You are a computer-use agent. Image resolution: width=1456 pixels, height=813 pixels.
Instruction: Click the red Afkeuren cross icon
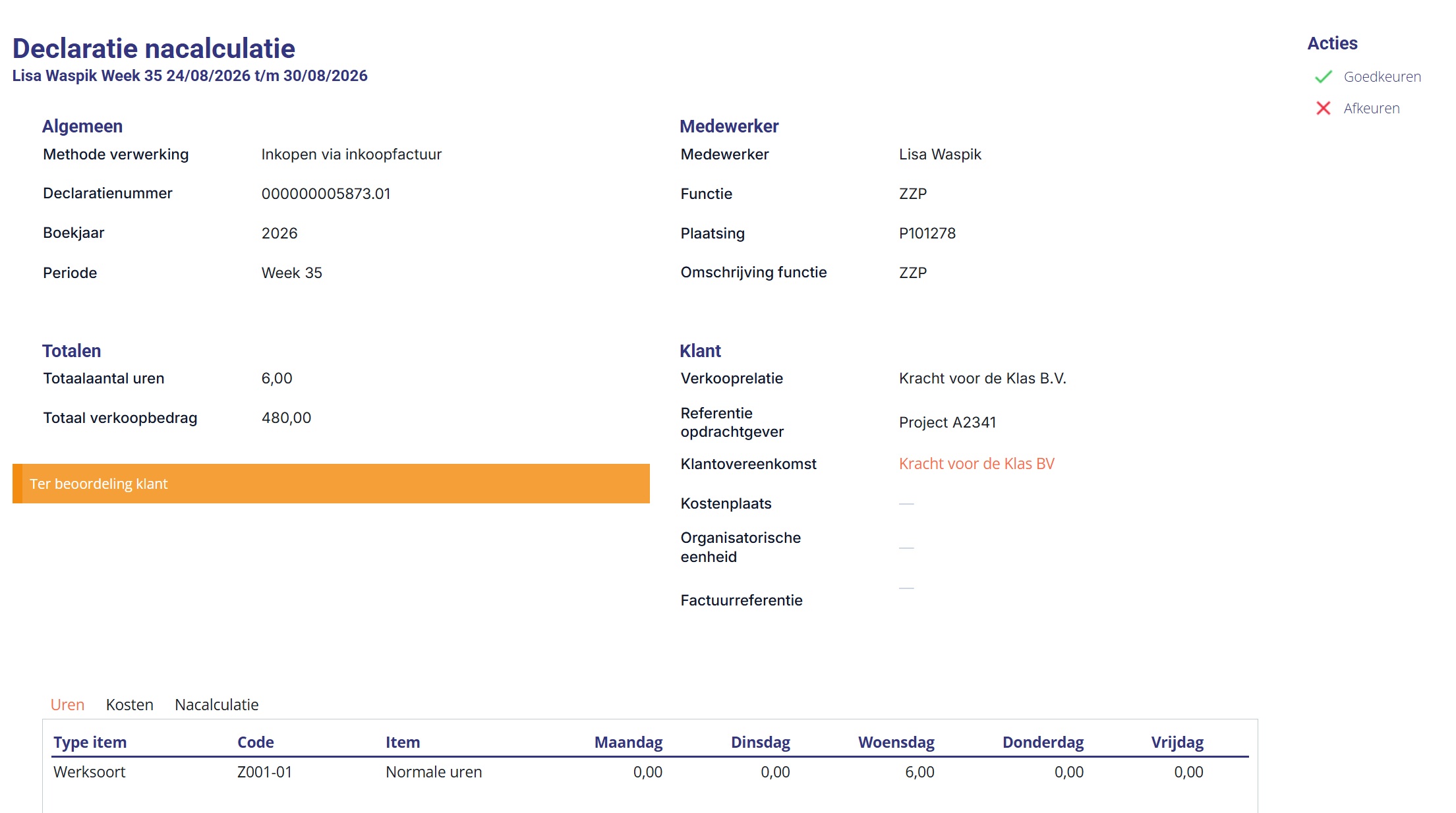(x=1323, y=108)
